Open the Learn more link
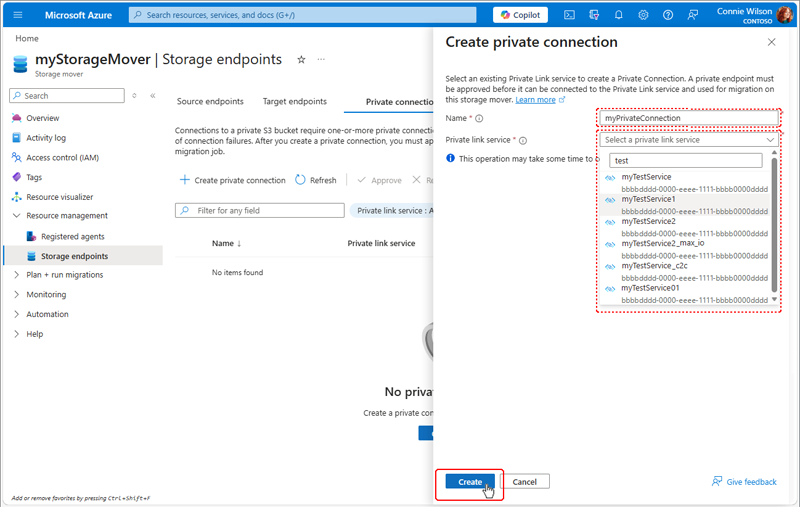Screen dimensions: 800x507 535,100
